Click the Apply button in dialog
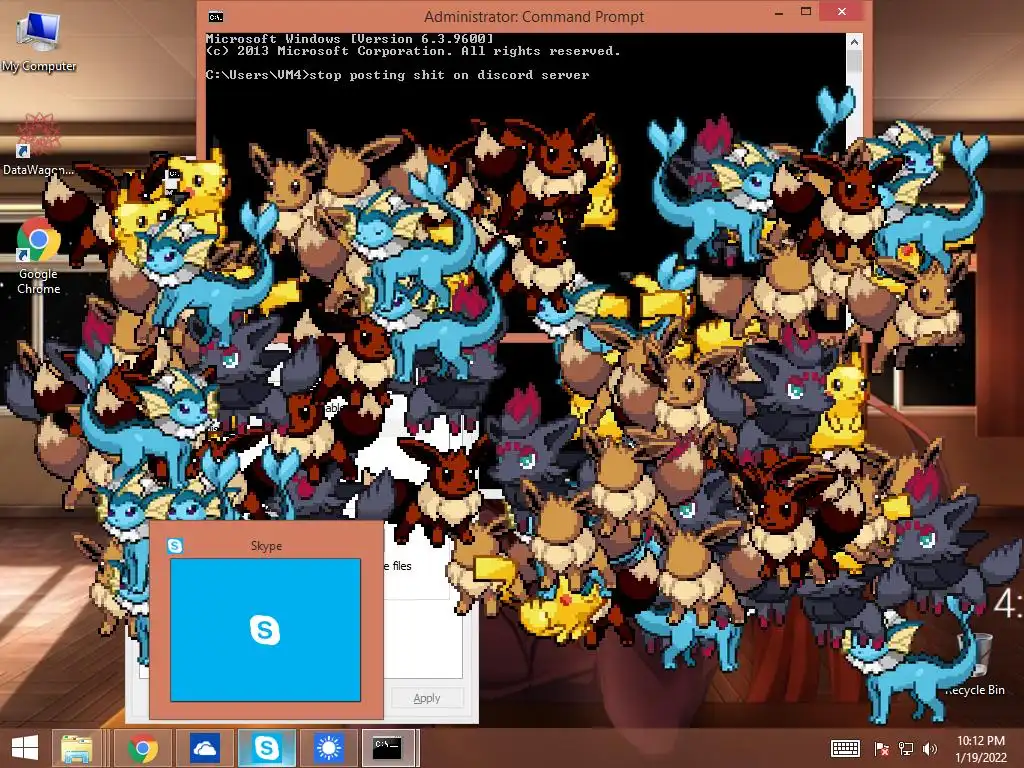Screen dimensions: 1024x768 [x=427, y=698]
